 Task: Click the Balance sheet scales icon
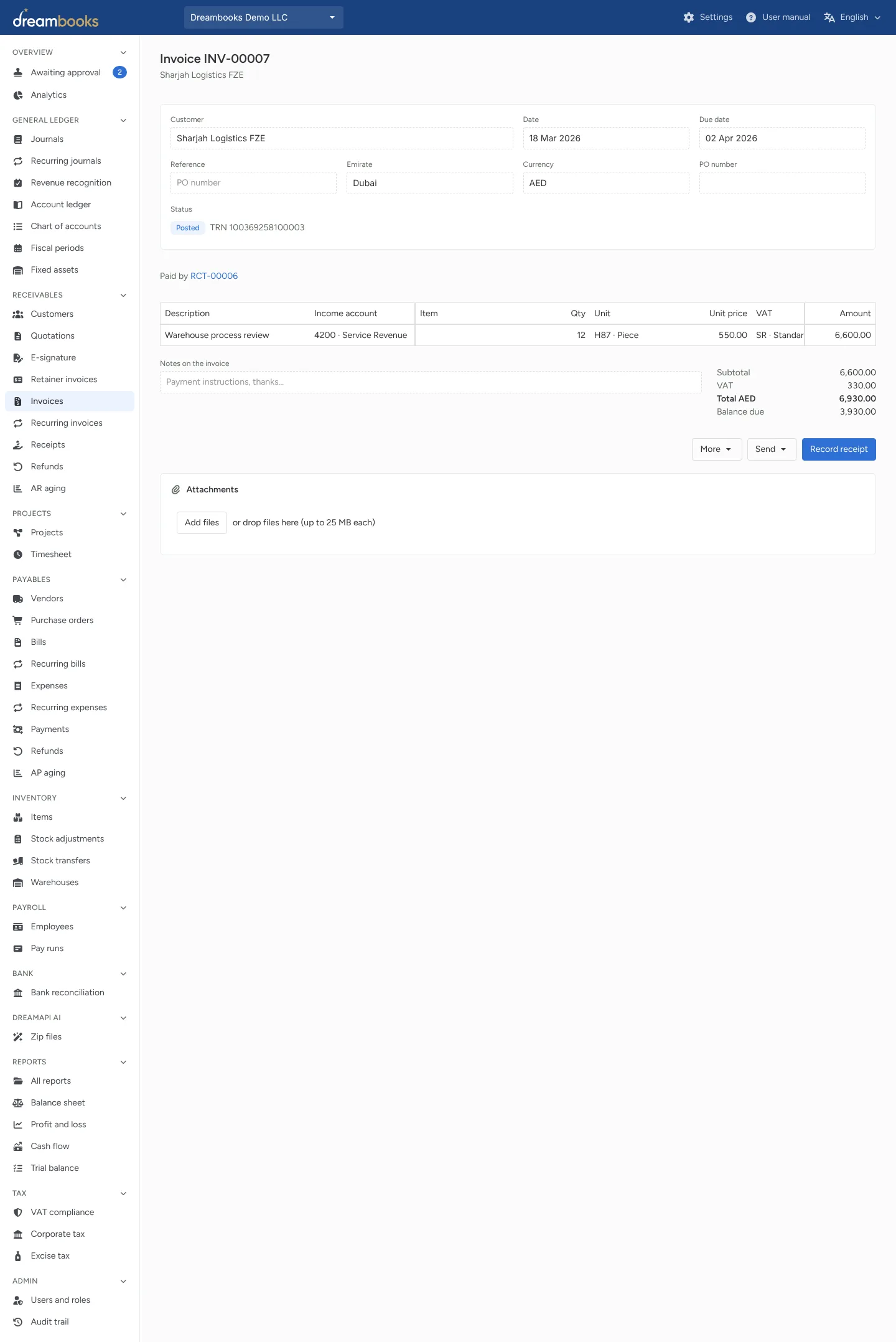18,1103
